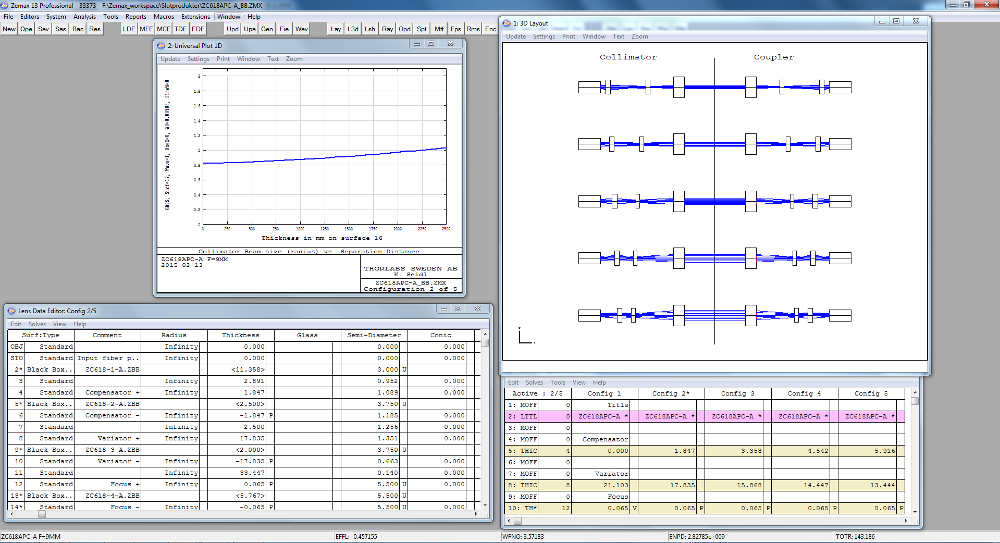1000x543 pixels.
Task: Open Tools menu in Multi-Configuration Editor
Action: [x=558, y=383]
